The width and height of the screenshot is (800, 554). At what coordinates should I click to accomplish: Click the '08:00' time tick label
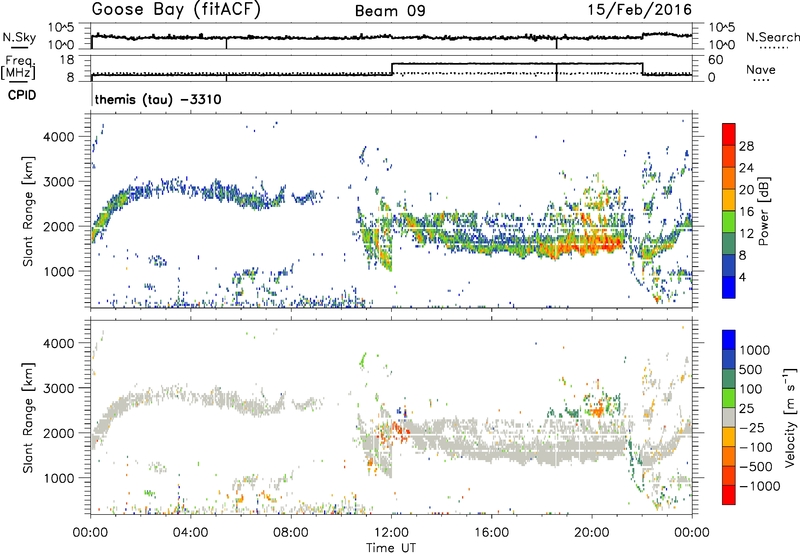click(290, 533)
